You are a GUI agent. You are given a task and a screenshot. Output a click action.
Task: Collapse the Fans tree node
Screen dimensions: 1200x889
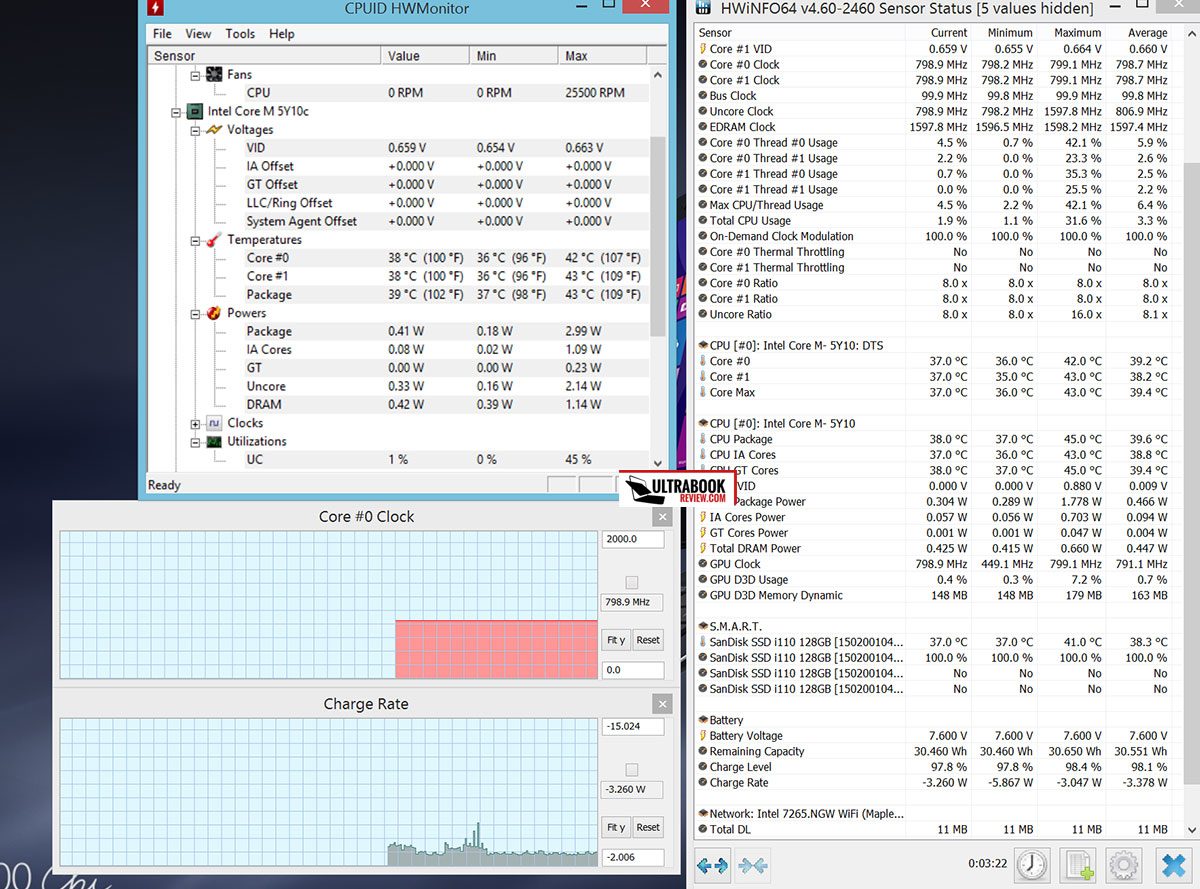[x=195, y=75]
